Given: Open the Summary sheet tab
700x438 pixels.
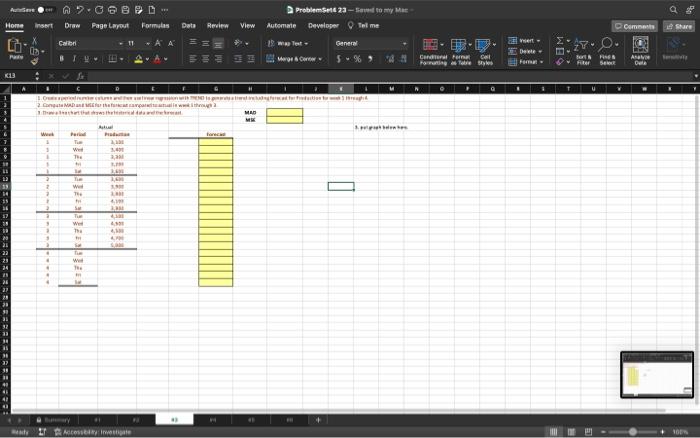Looking at the screenshot, I should point(54,420).
